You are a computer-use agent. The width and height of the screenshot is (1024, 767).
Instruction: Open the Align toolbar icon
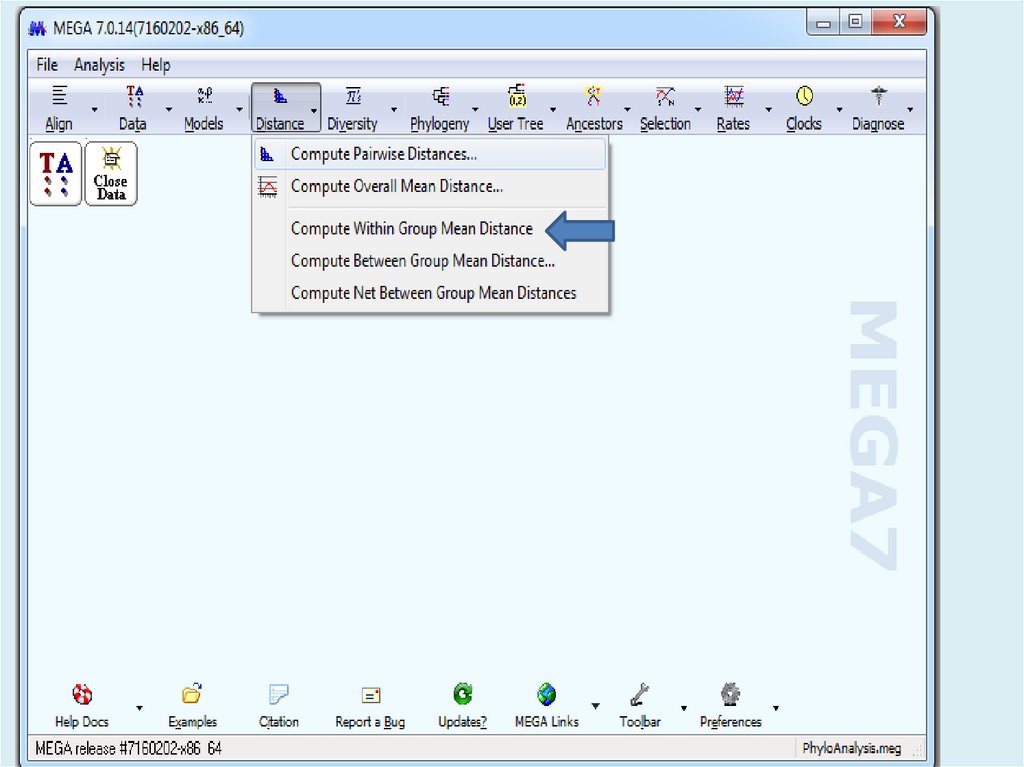(x=59, y=95)
